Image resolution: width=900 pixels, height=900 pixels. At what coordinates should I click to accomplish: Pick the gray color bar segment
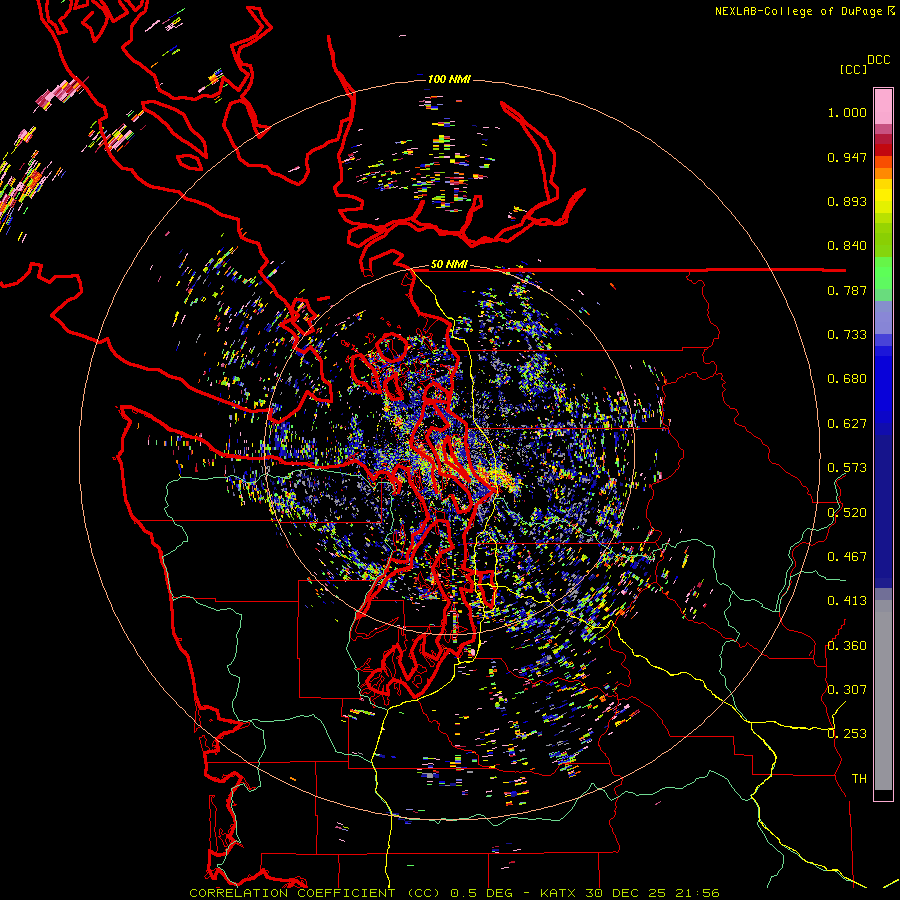(883, 695)
